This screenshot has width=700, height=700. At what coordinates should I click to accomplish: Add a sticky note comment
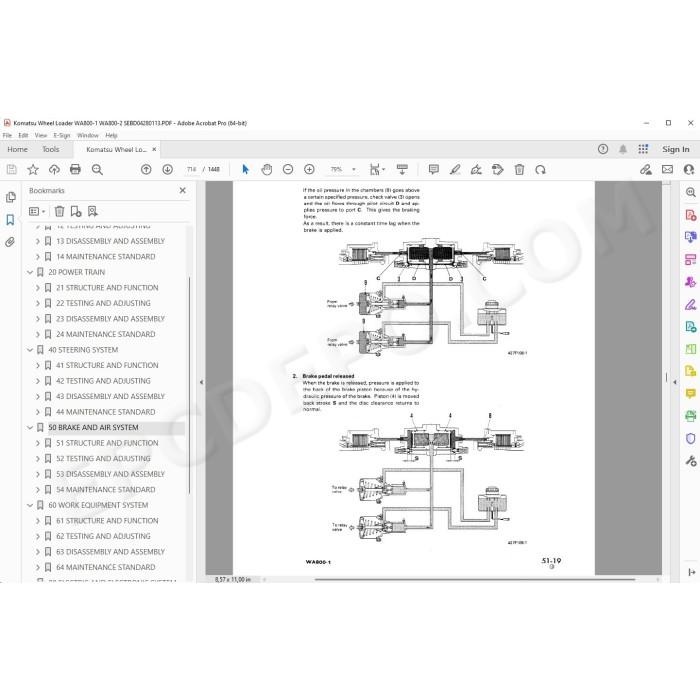click(433, 169)
